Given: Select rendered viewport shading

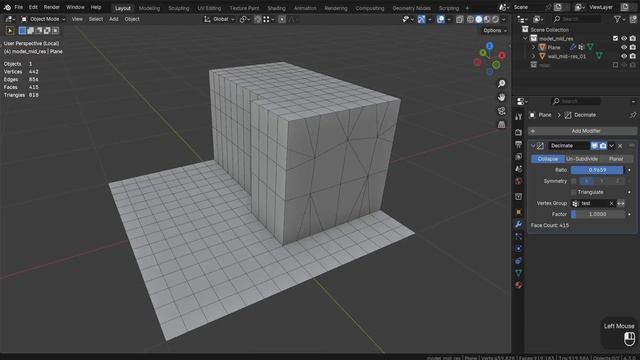Looking at the screenshot, I should (x=495, y=19).
